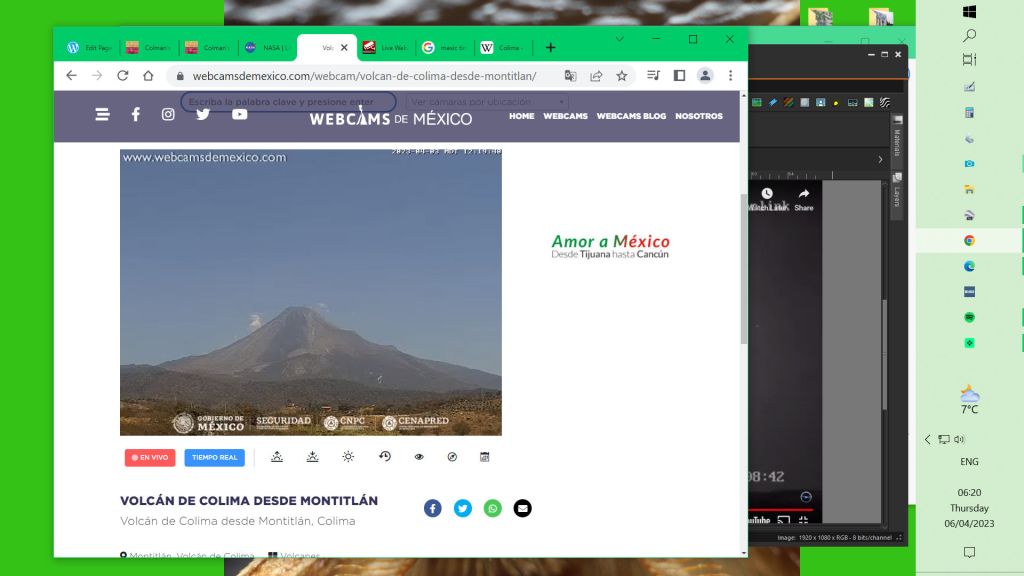Bookmark this page with the star icon
Viewport: 1024px width, 576px height.
pyautogui.click(x=622, y=76)
